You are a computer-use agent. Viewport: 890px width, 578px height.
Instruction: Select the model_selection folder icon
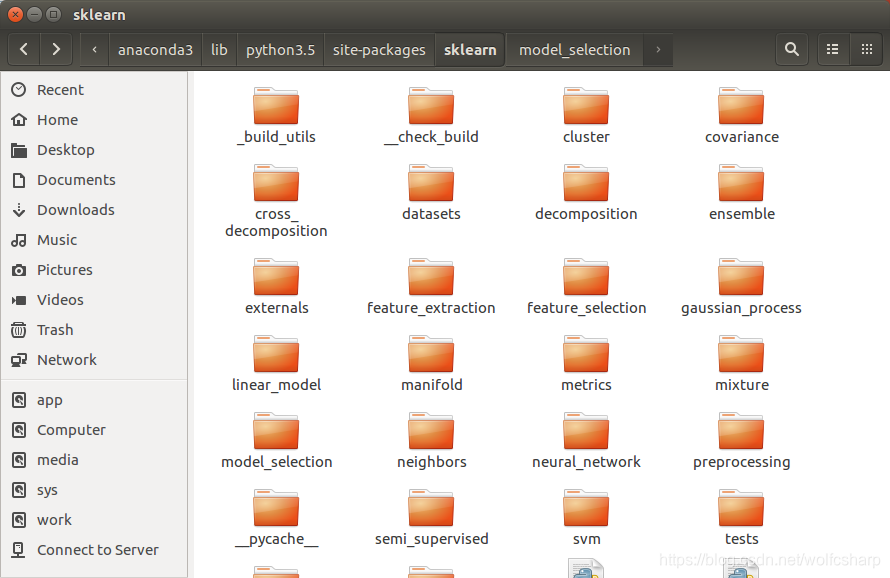coord(276,431)
